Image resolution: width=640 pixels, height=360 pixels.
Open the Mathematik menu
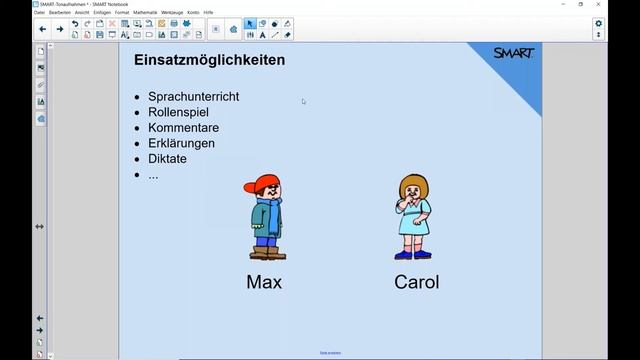(x=145, y=13)
